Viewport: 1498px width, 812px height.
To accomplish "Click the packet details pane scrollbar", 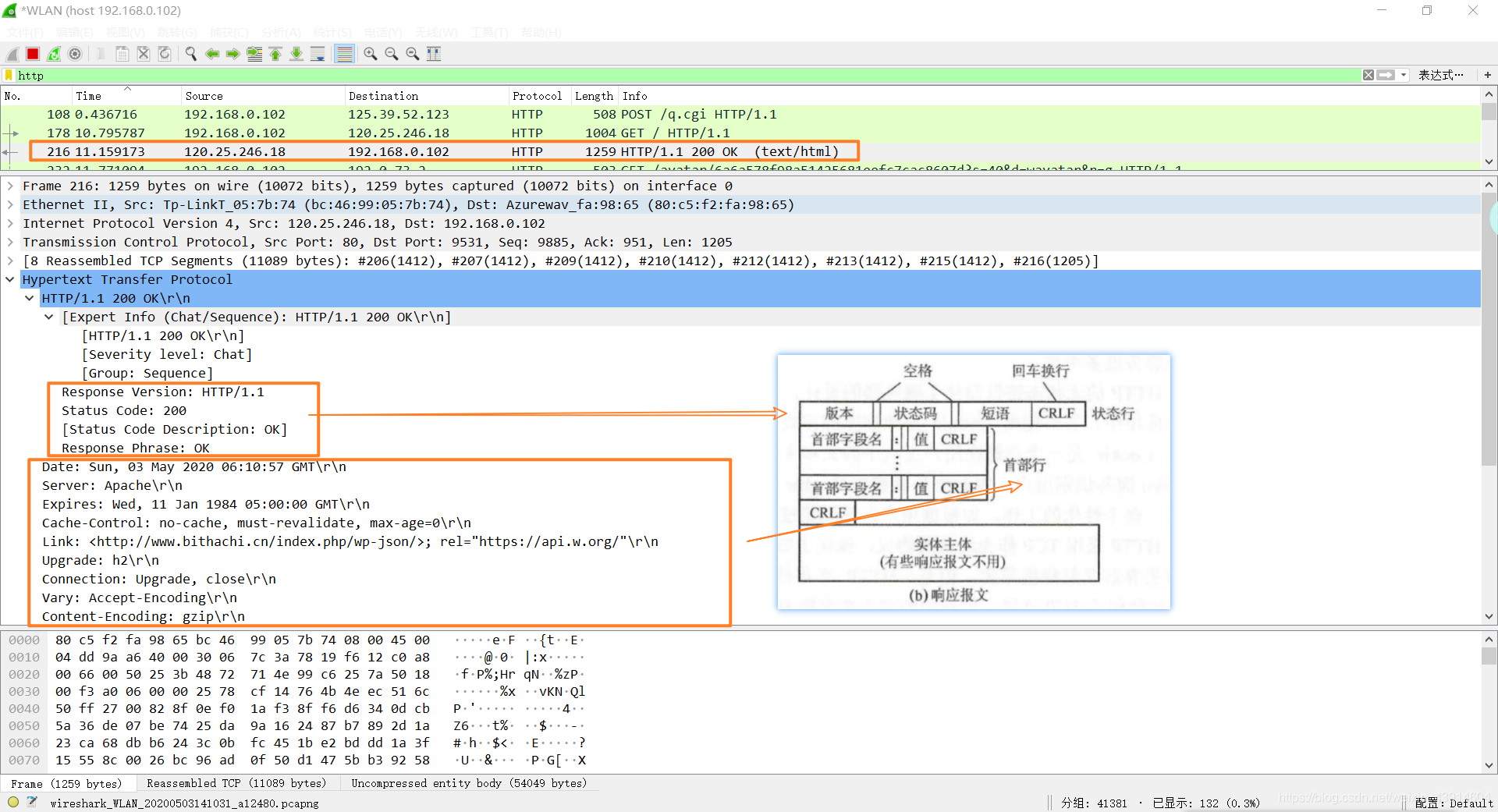I will click(x=1489, y=328).
